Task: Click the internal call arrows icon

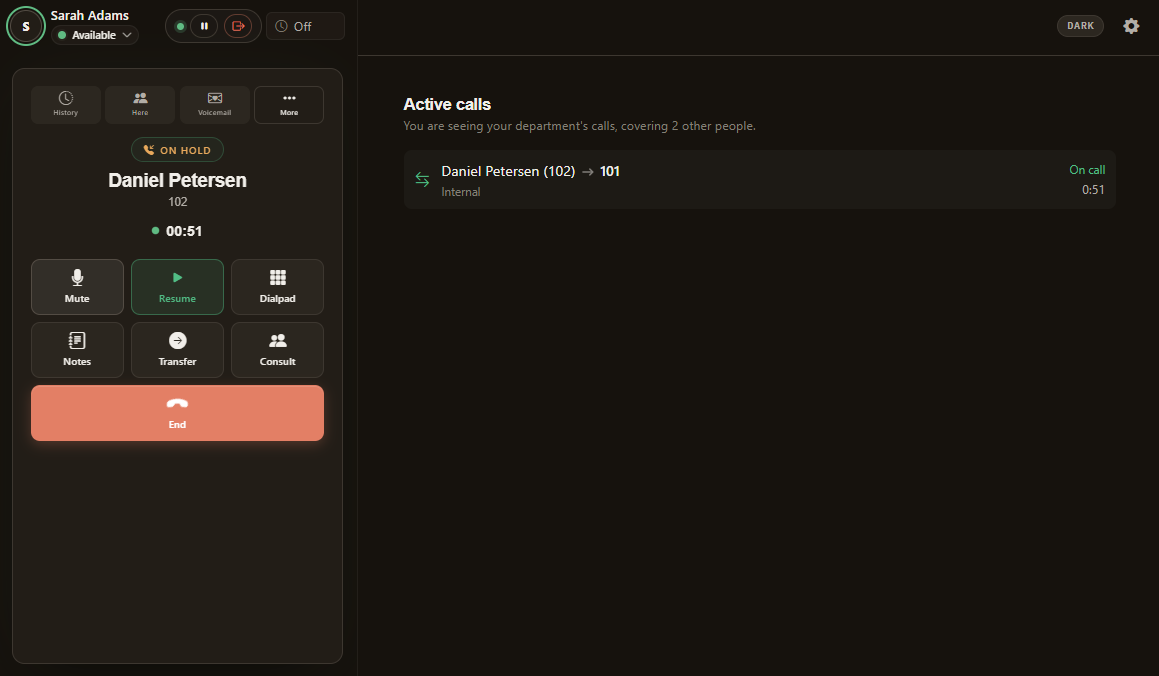Action: (422, 180)
